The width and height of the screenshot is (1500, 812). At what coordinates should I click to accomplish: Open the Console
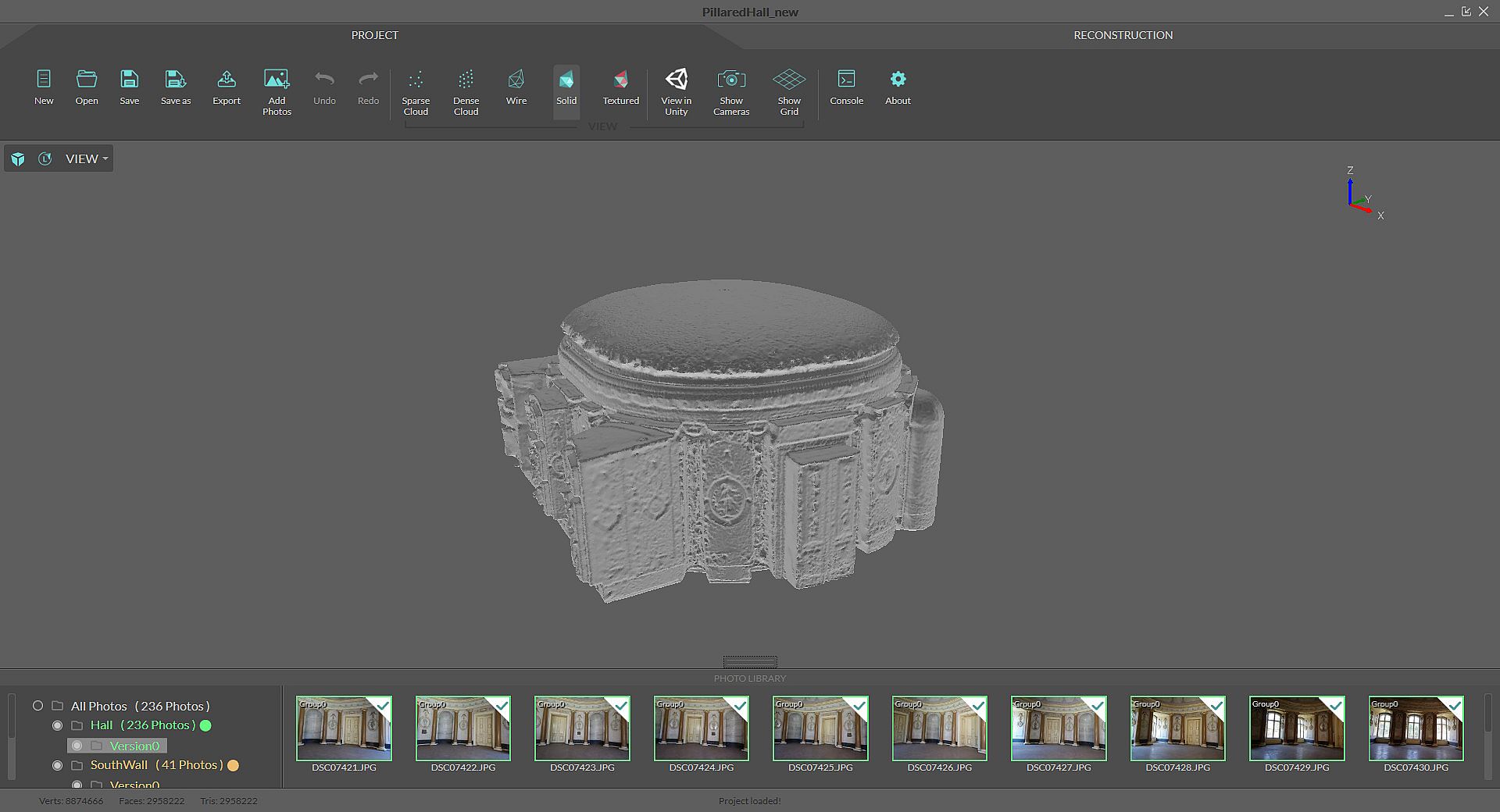point(846,80)
